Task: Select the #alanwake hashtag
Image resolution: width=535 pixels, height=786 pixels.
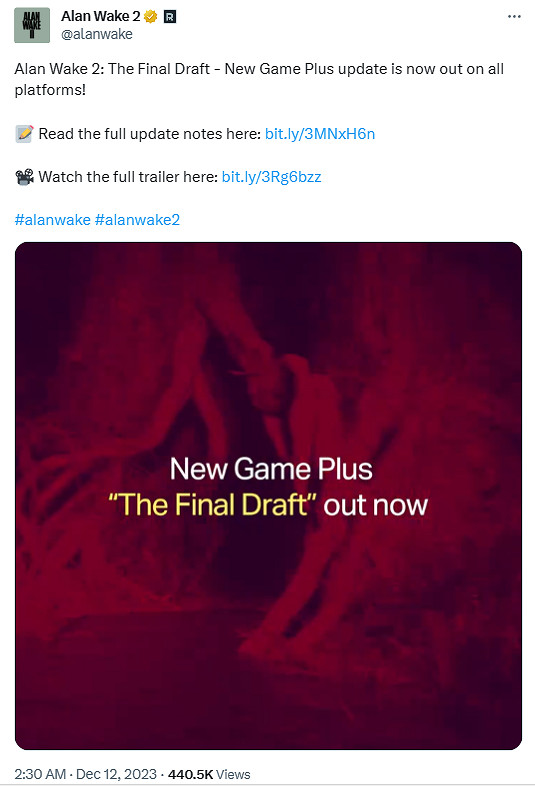Action: pyautogui.click(x=53, y=220)
